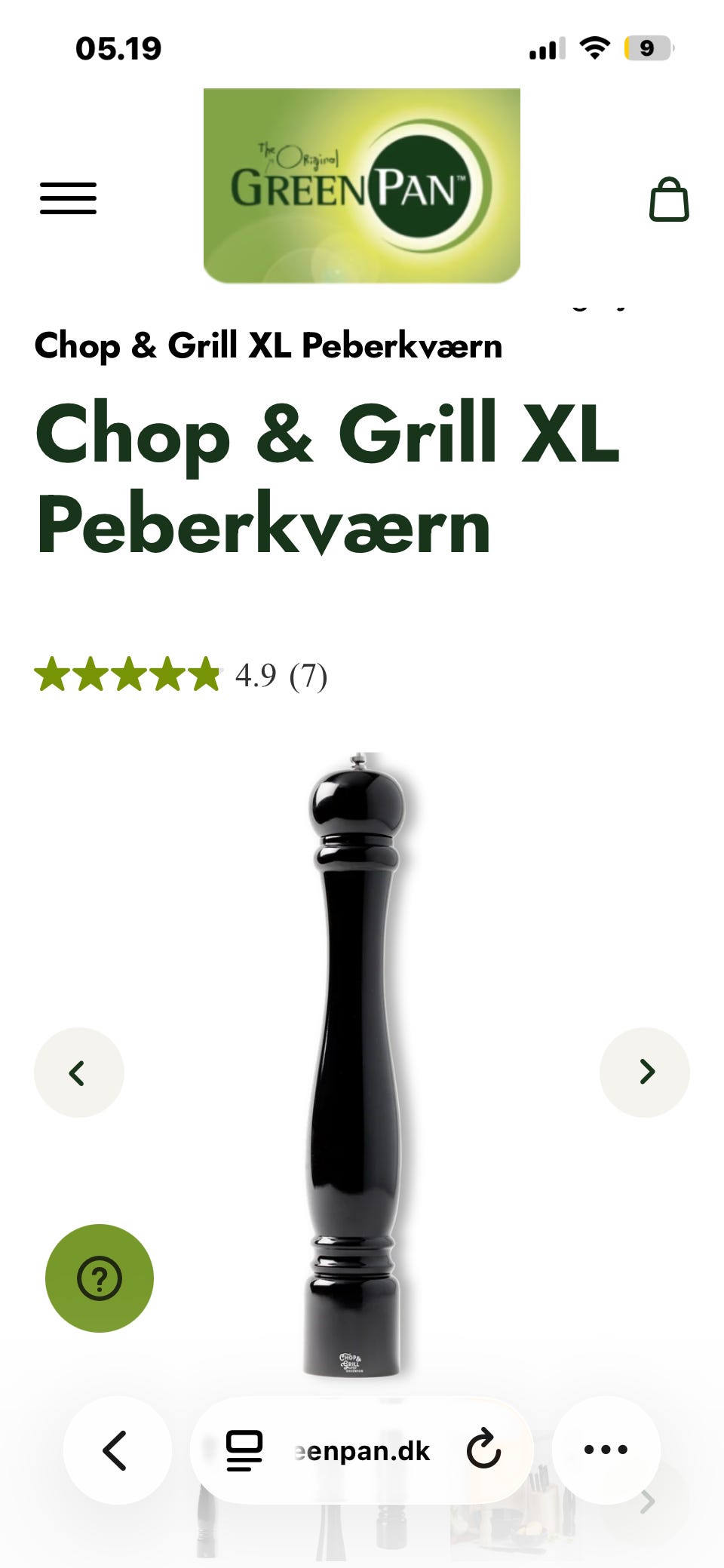This screenshot has width=724, height=1568.
Task: Open the browser three-dots more menu
Action: pyautogui.click(x=606, y=1450)
